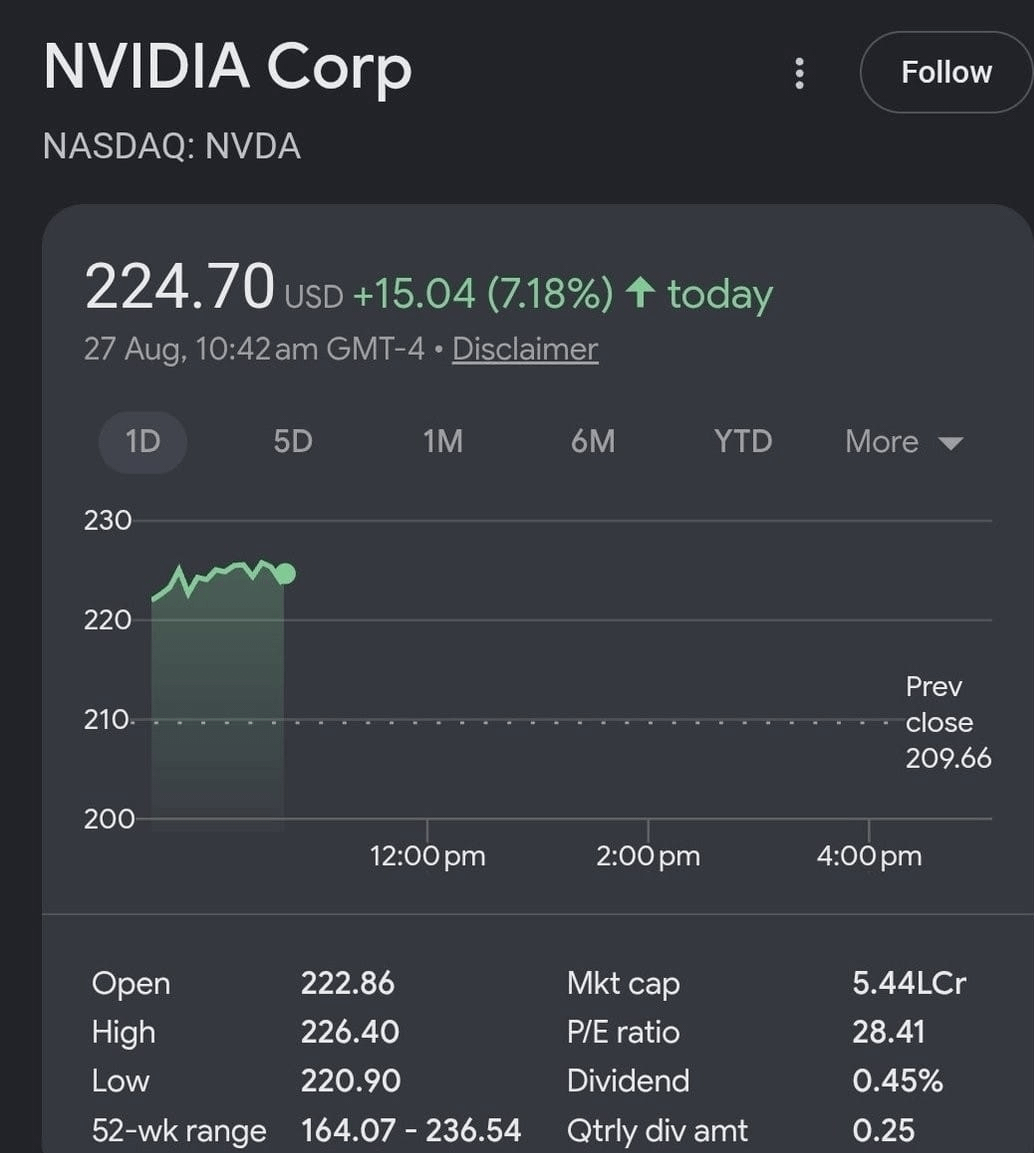Expand the More time ranges dropdown
Screen dimensions: 1034x1153
click(904, 442)
